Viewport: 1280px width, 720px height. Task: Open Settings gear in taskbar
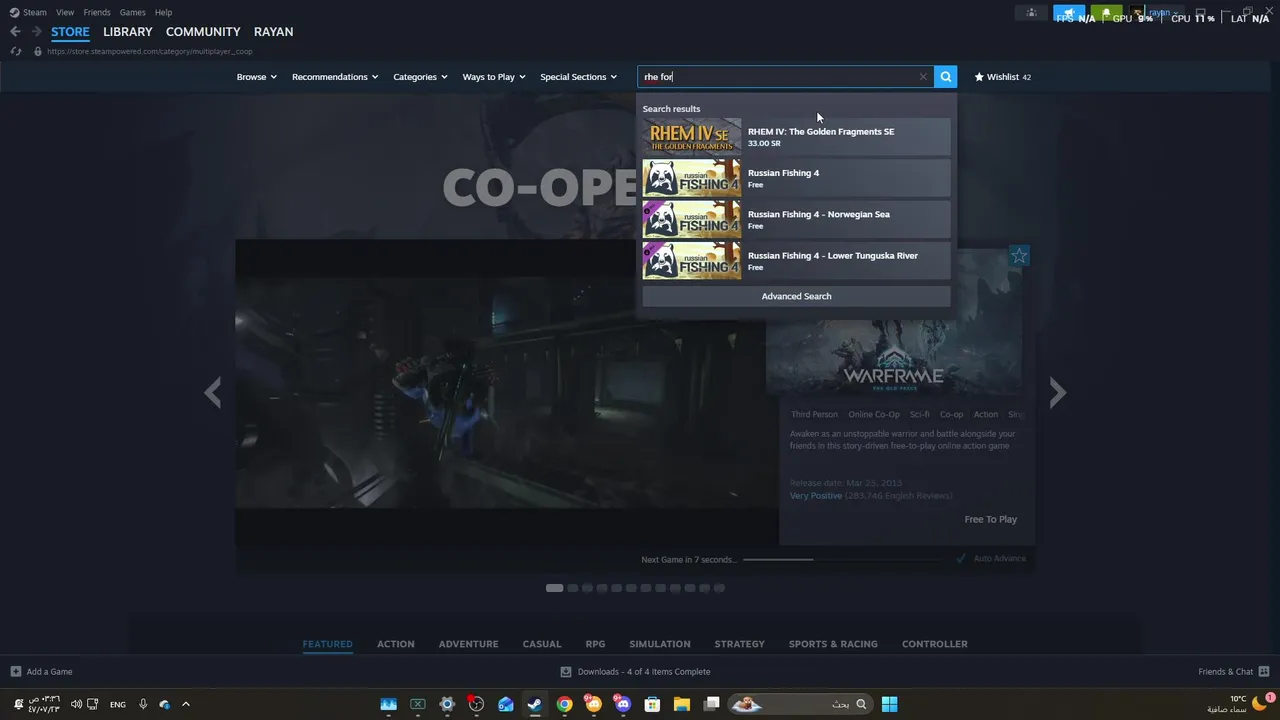(x=447, y=704)
